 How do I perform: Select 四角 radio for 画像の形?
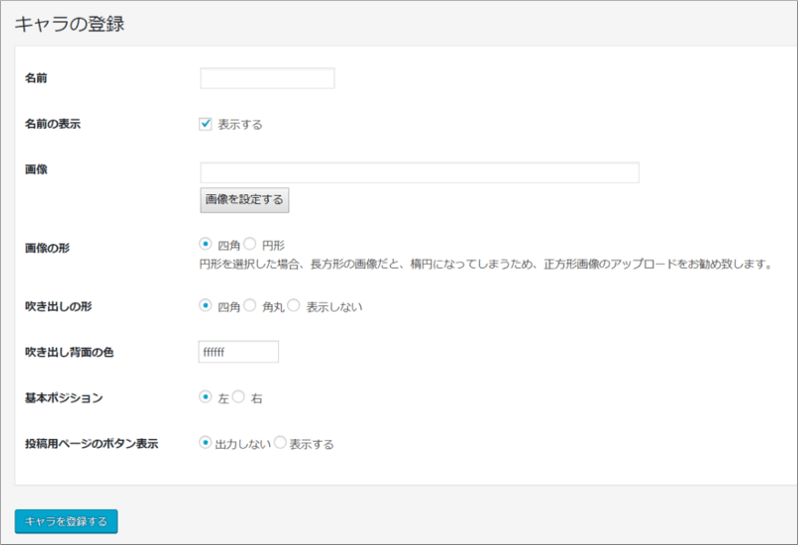pos(205,244)
